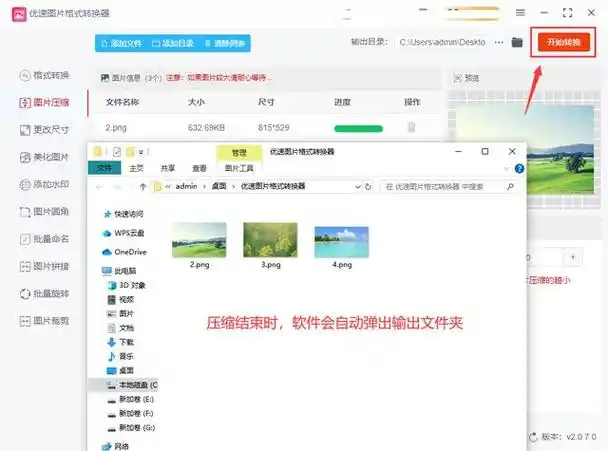Click the Explorer quick access properties checkmark icon
Image resolution: width=608 pixels, height=451 pixels.
click(x=116, y=152)
